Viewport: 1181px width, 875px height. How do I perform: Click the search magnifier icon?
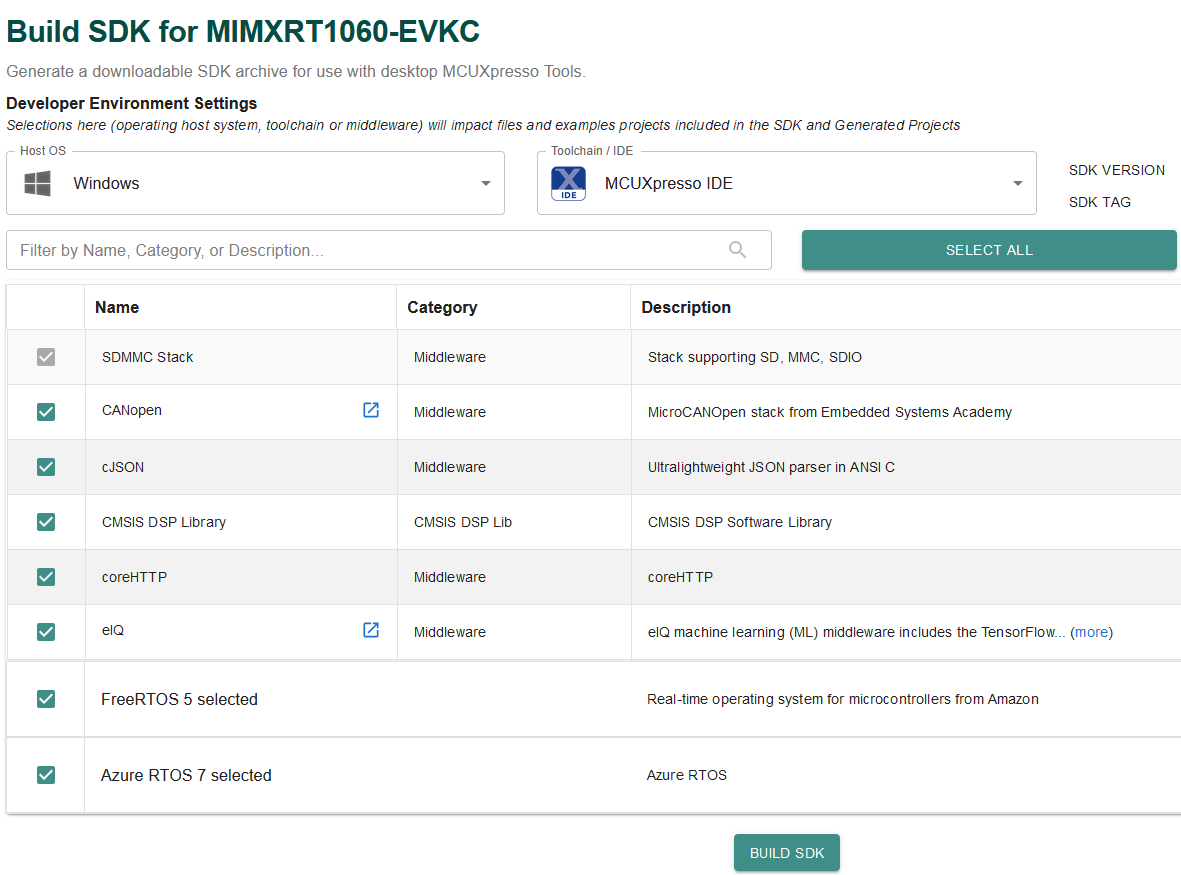tap(738, 250)
